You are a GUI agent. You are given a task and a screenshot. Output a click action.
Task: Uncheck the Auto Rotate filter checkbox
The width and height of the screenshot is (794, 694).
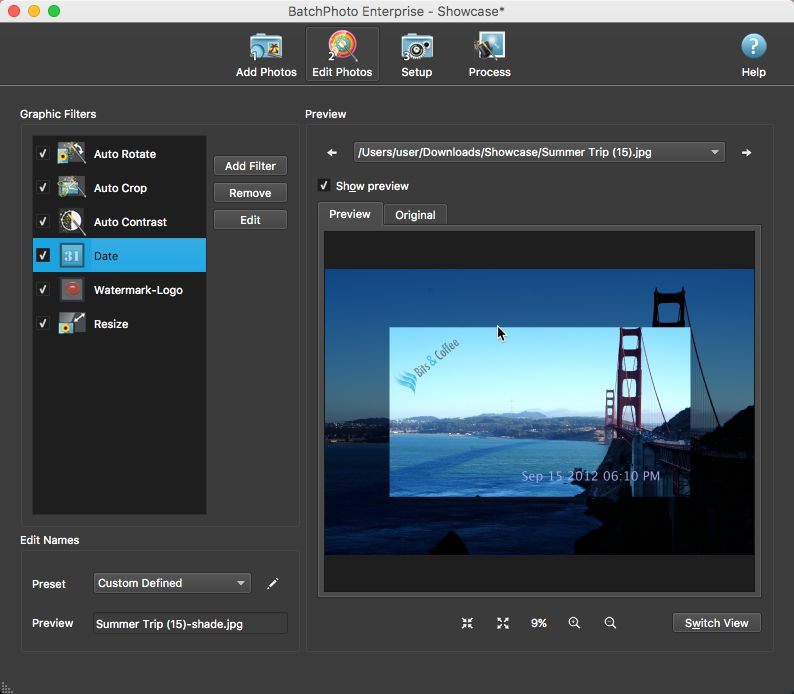43,153
